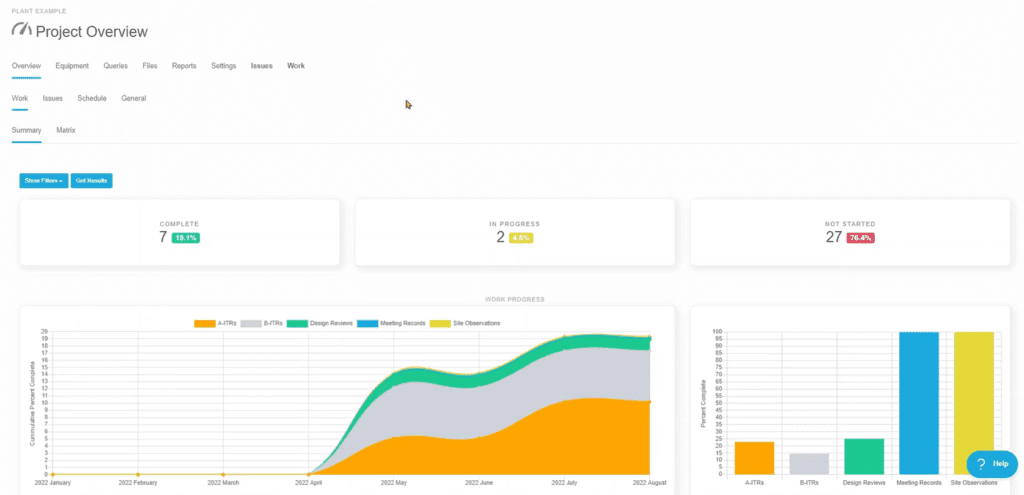This screenshot has width=1024, height=495.
Task: Click the In Progress yellow percentage badge
Action: 521,238
